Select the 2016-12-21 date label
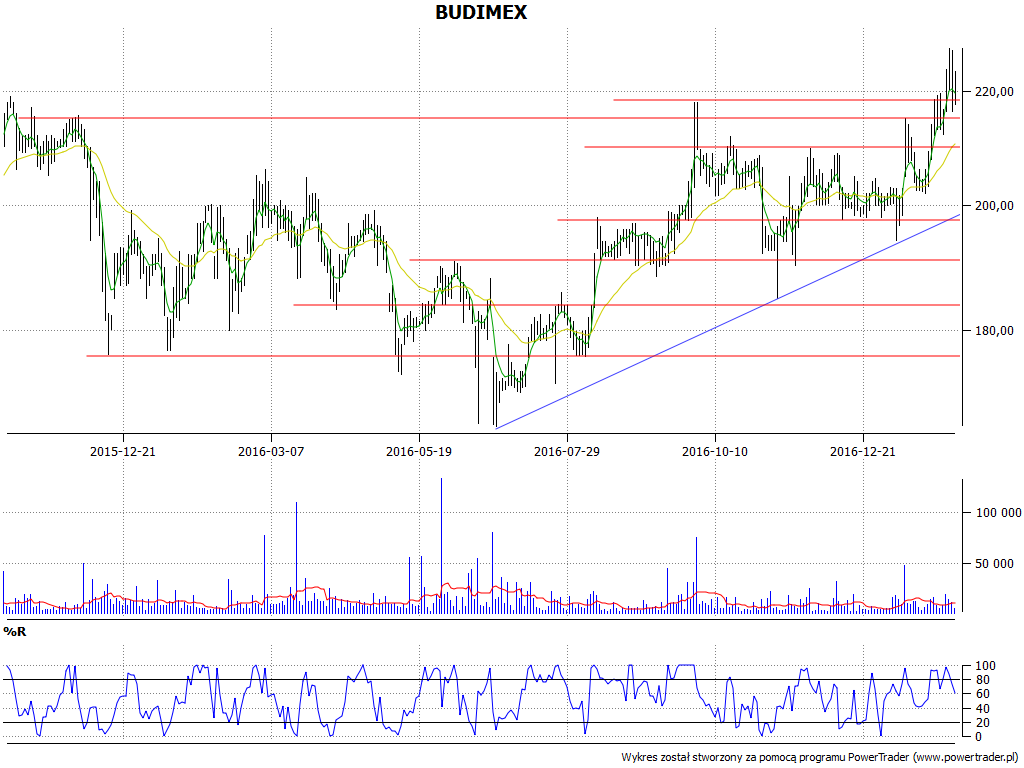Image resolution: width=1024 pixels, height=768 pixels. tap(863, 451)
